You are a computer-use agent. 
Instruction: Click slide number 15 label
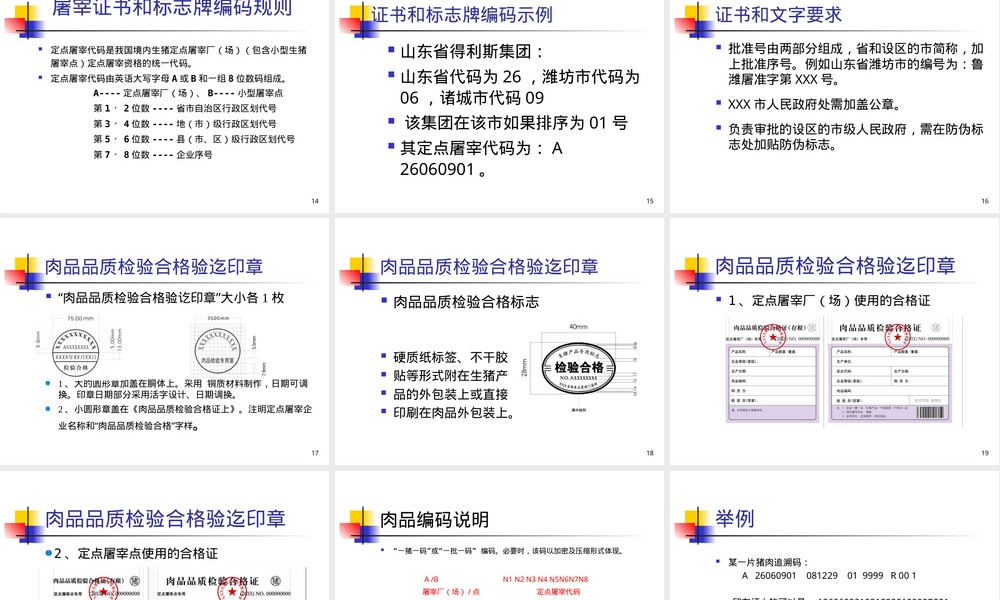[650, 201]
